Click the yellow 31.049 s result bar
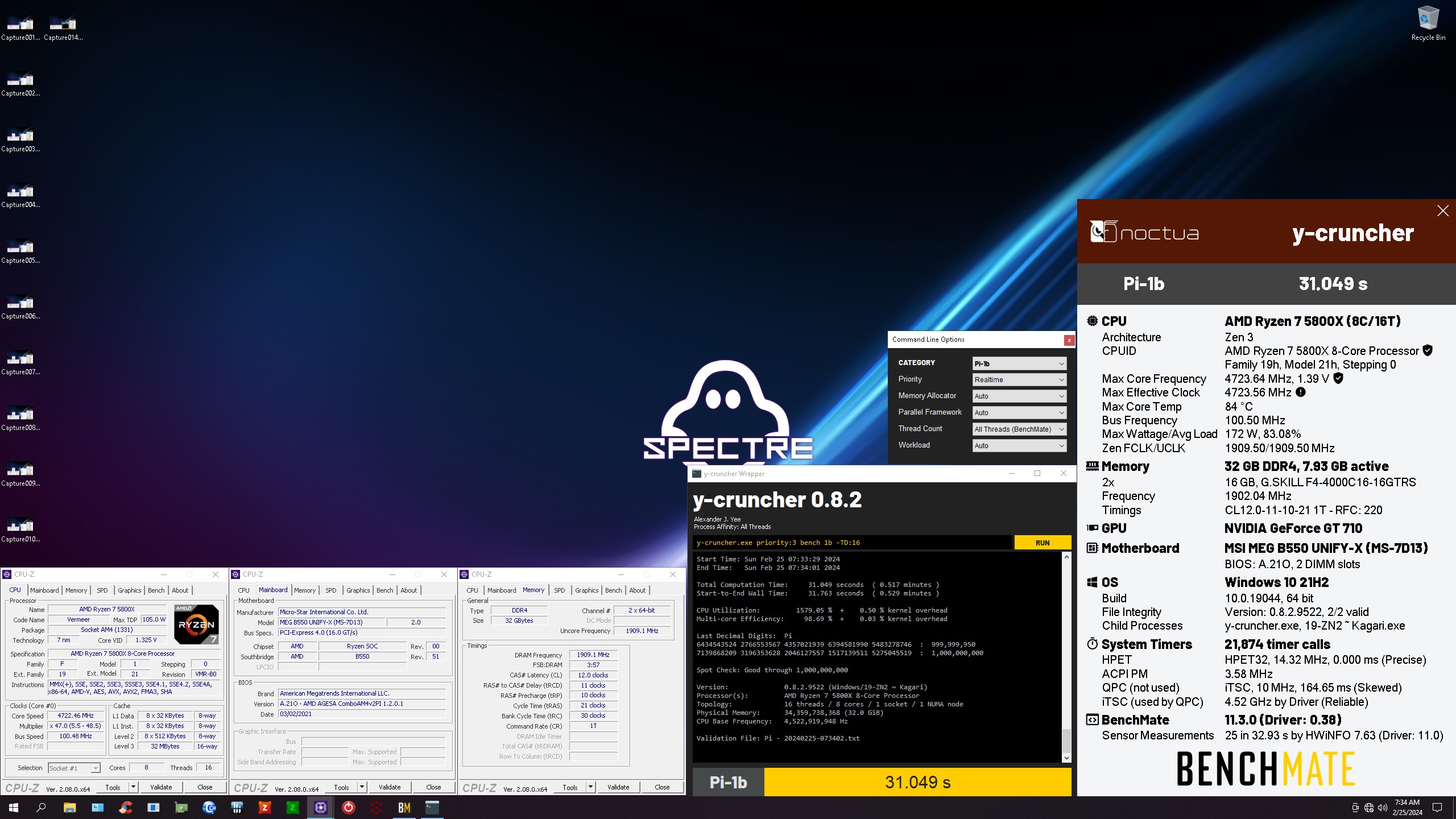 click(x=917, y=782)
